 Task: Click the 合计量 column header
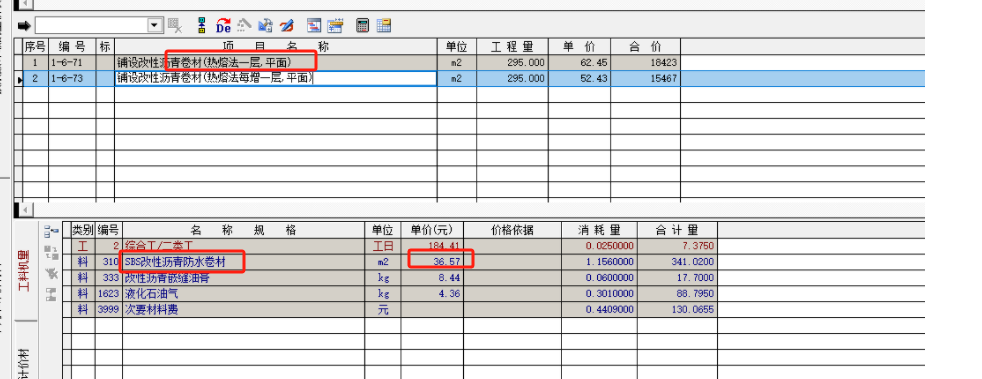678,229
